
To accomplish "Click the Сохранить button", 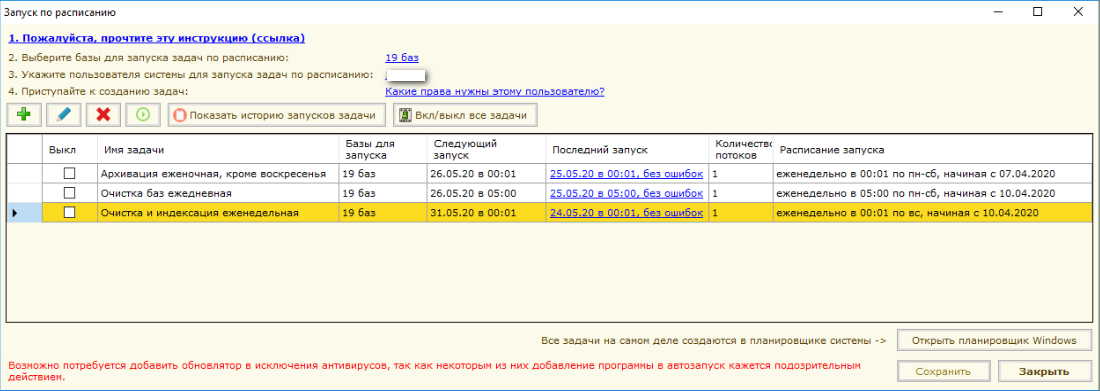I will [944, 372].
